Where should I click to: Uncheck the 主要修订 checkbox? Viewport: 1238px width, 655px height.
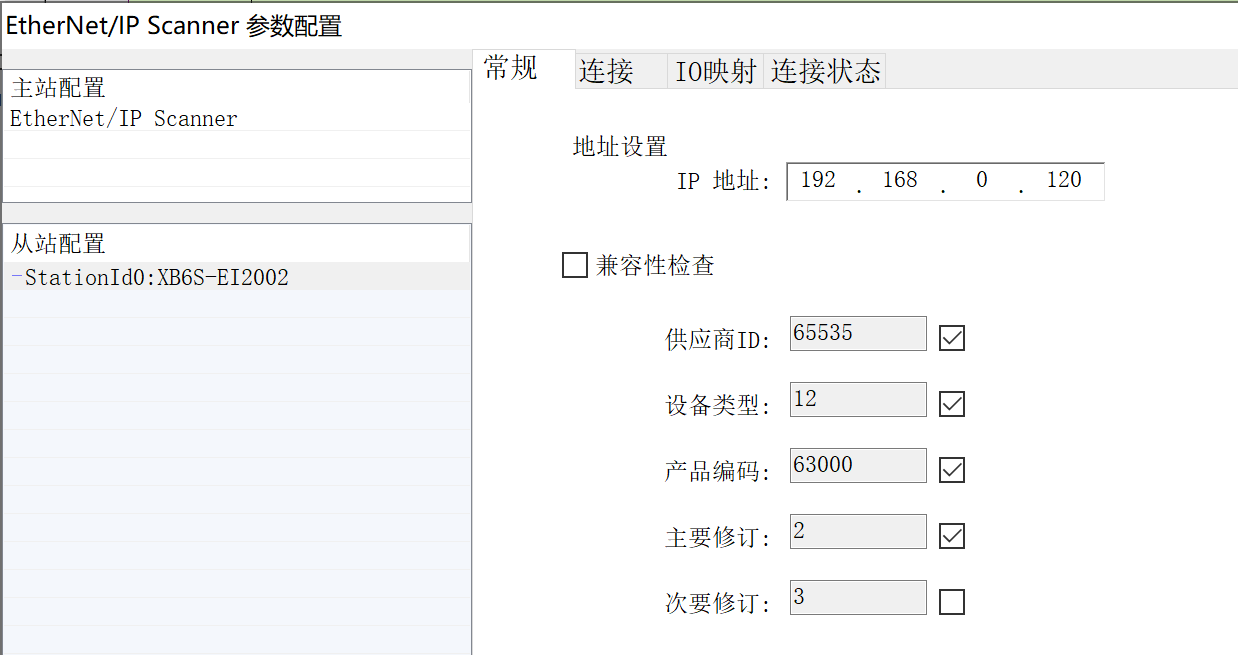pos(952,536)
